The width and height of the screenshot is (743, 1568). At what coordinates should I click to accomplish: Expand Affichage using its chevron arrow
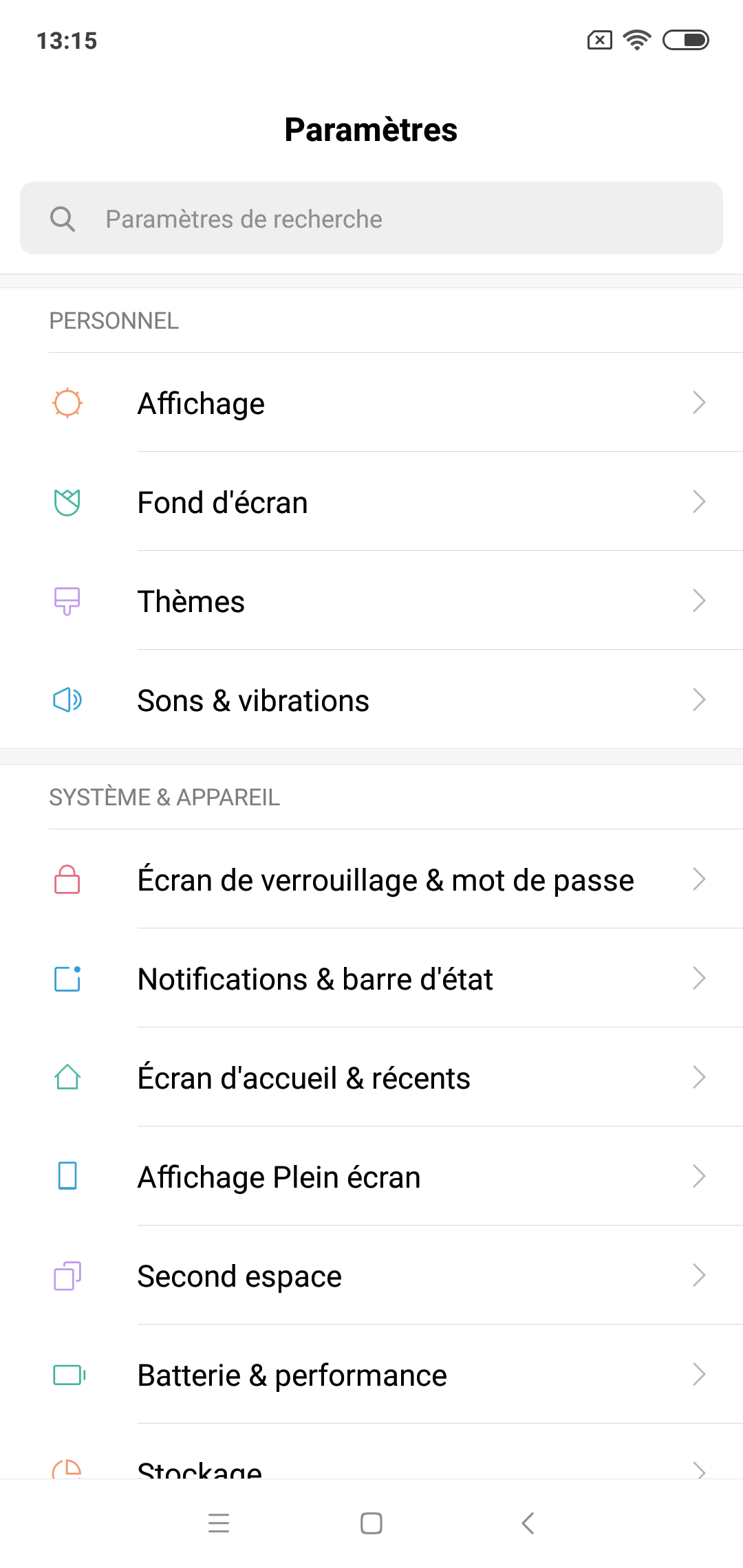pos(699,403)
